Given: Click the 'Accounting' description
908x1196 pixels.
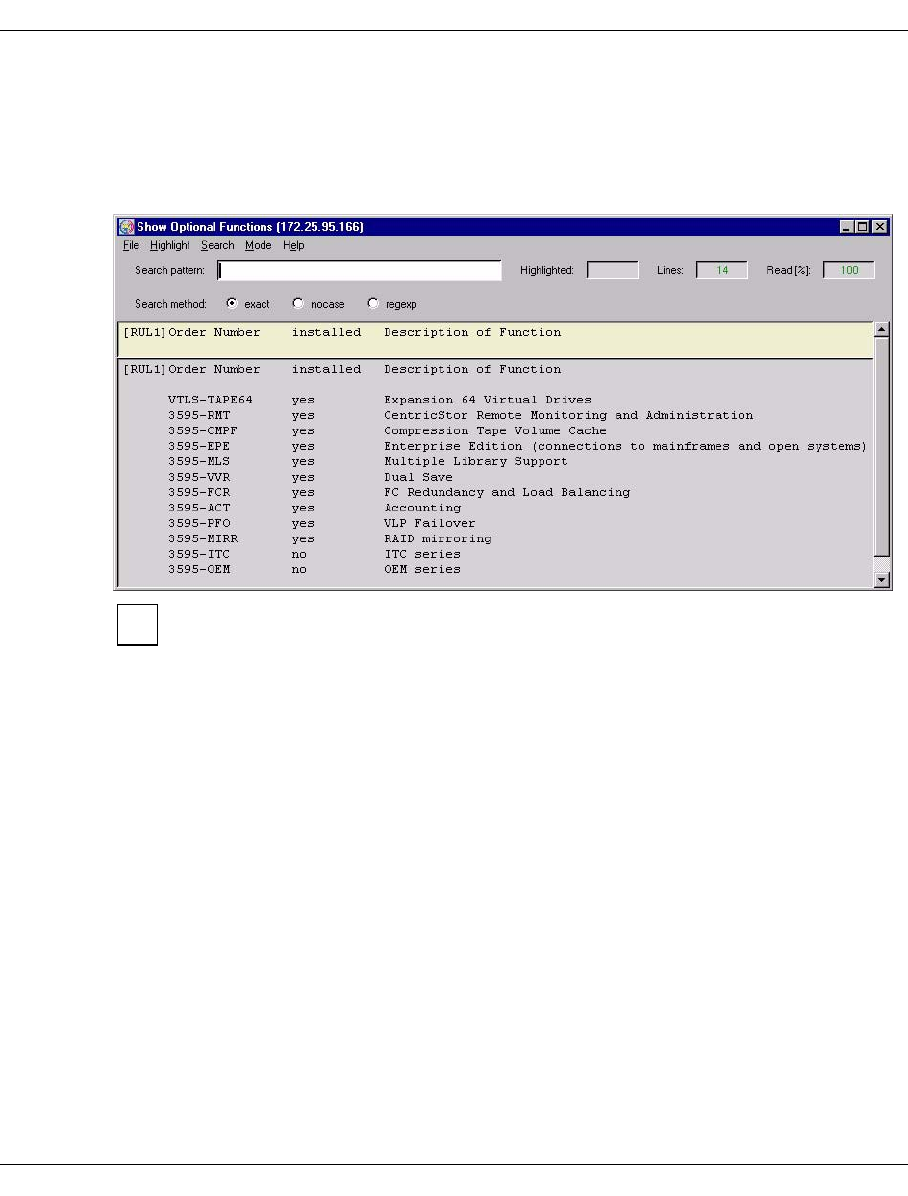Looking at the screenshot, I should [423, 508].
